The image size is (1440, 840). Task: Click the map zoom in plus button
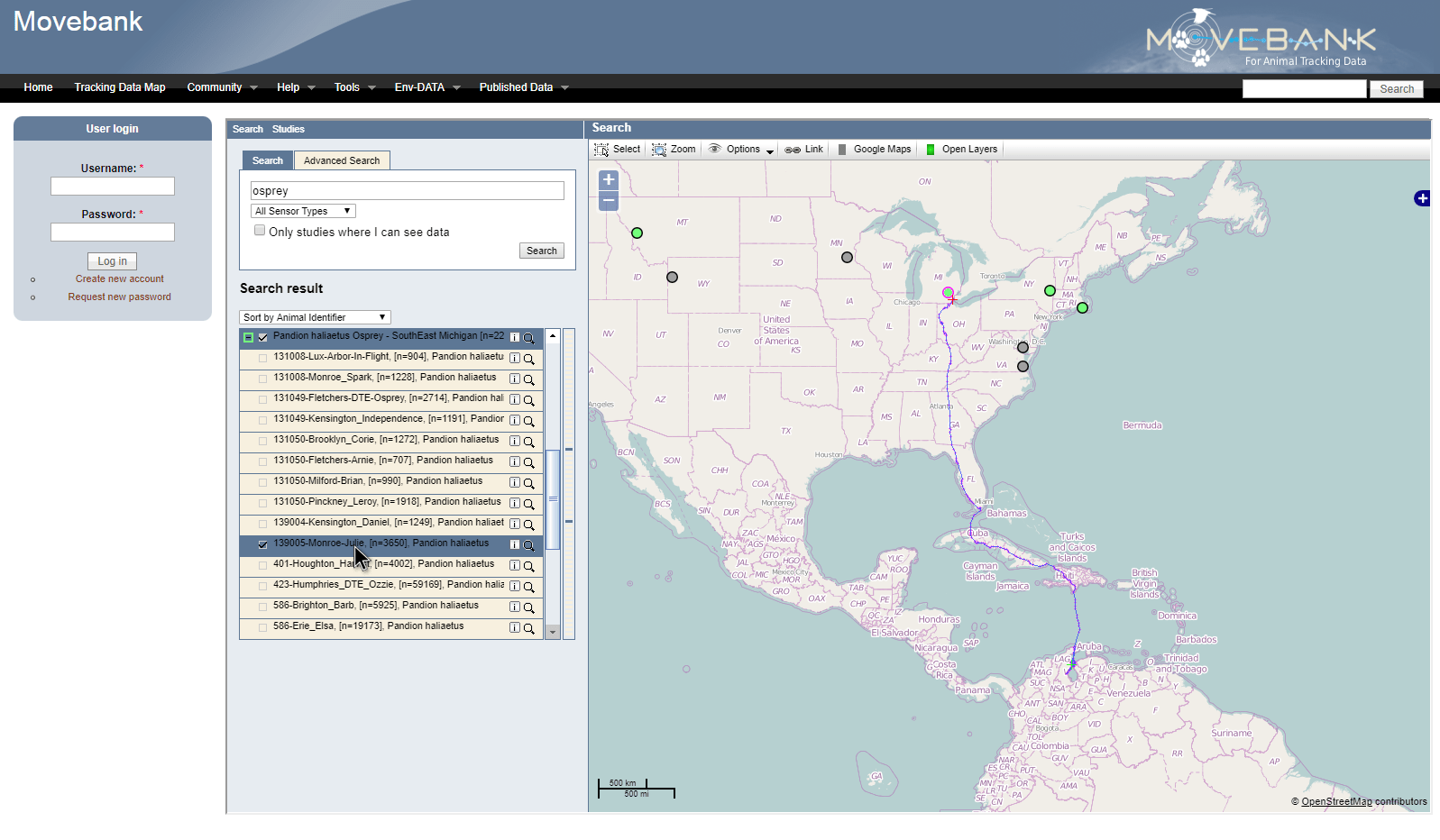click(609, 180)
